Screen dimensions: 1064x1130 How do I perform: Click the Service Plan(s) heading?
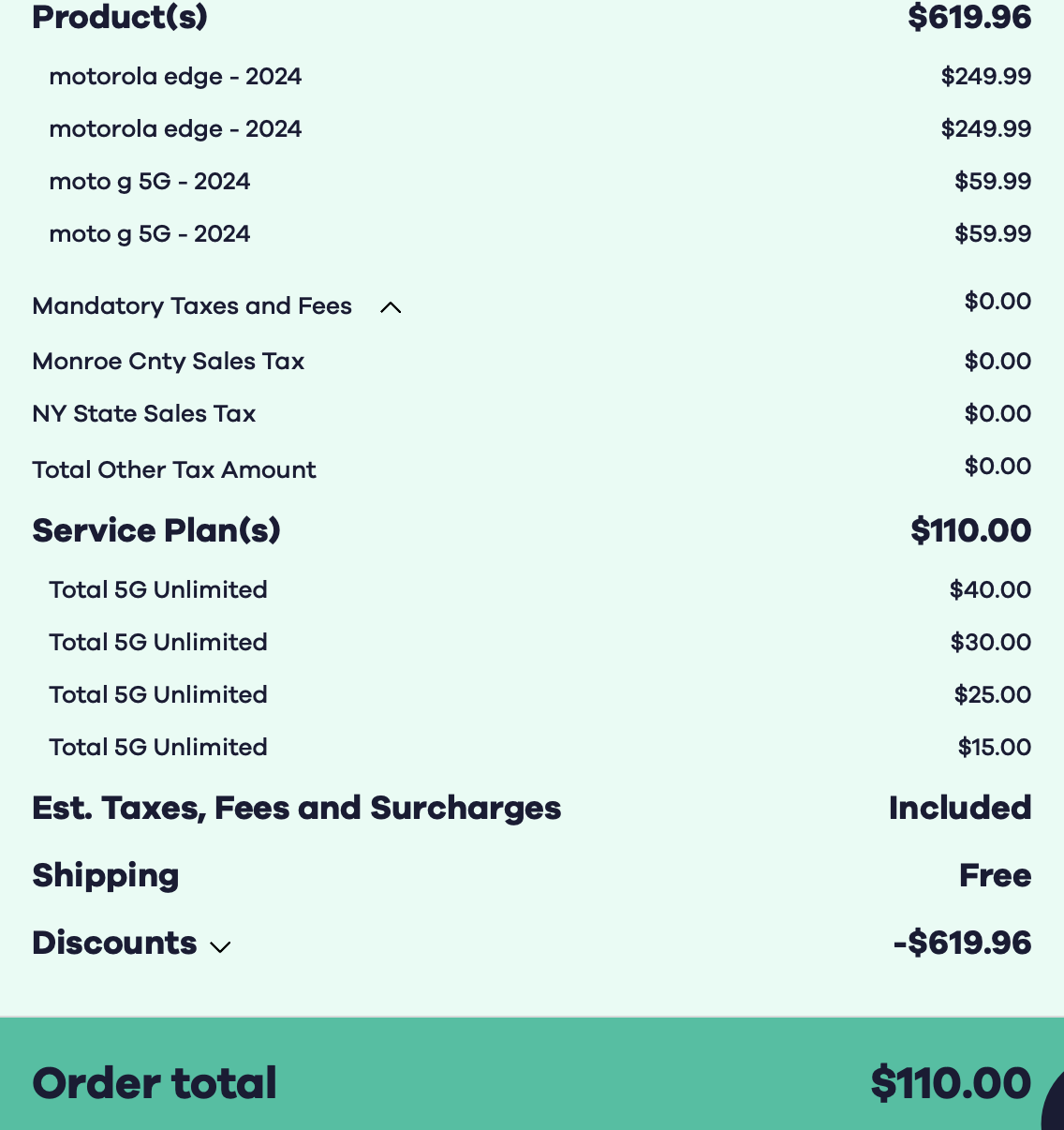coord(156,530)
